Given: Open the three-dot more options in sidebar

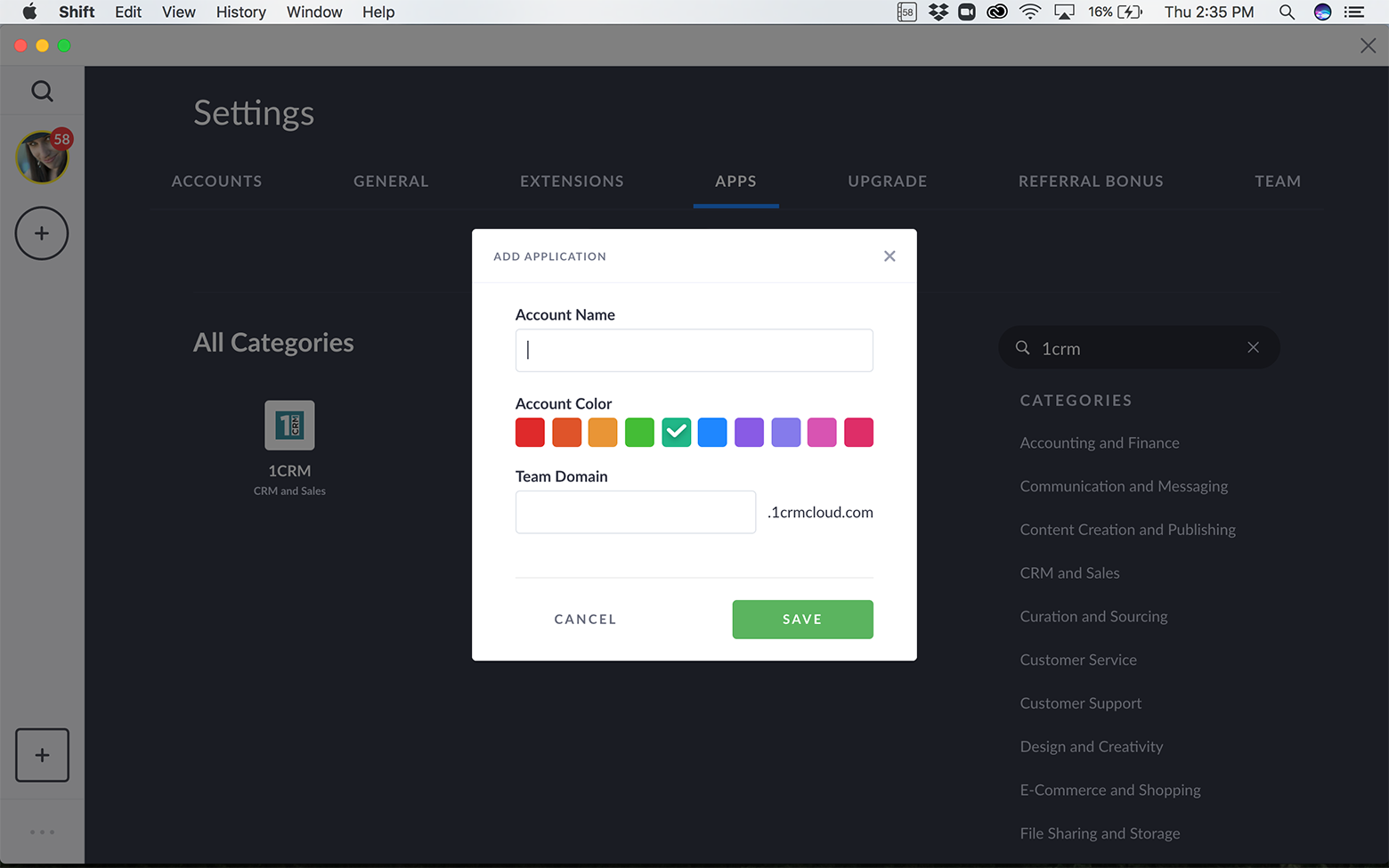Looking at the screenshot, I should click(42, 832).
